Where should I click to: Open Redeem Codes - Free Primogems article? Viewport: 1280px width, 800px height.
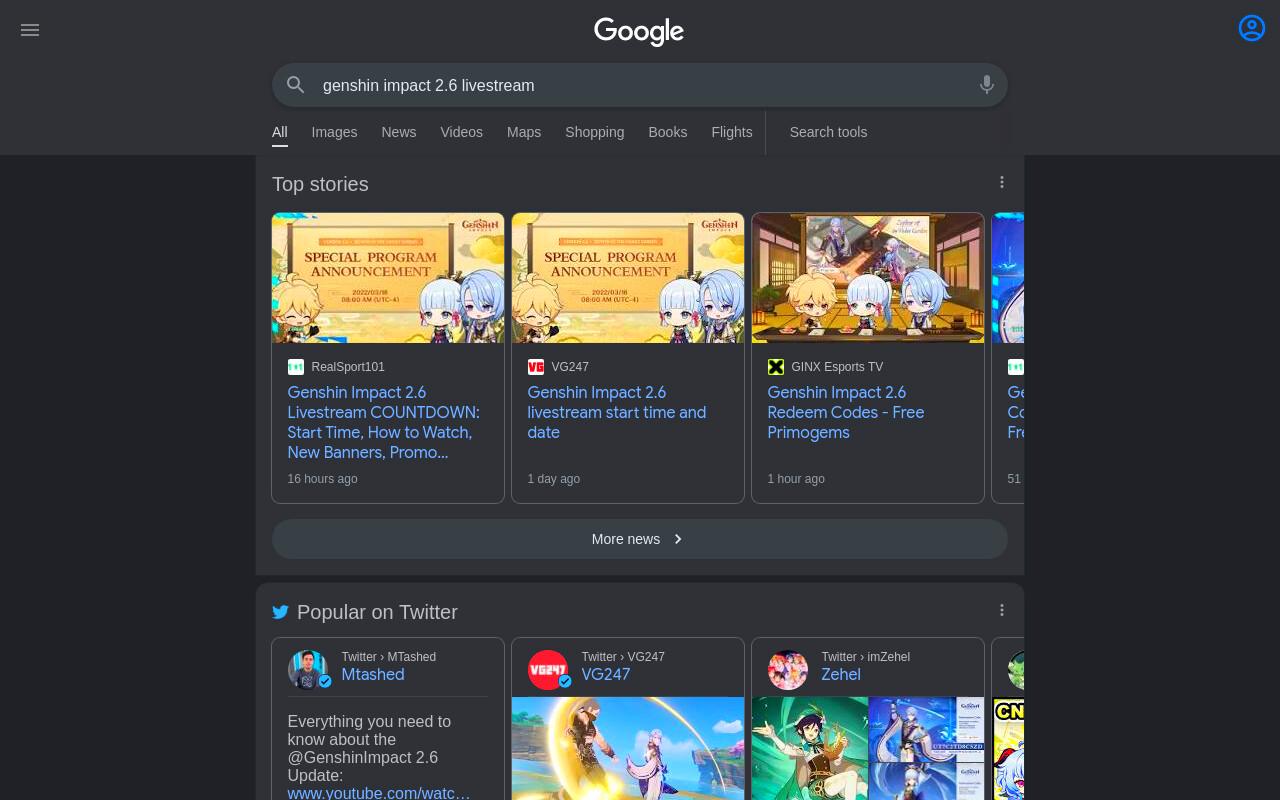[846, 412]
